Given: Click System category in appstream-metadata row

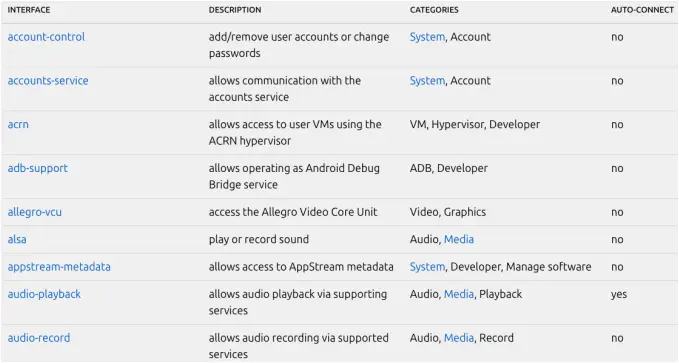Looking at the screenshot, I should [427, 266].
